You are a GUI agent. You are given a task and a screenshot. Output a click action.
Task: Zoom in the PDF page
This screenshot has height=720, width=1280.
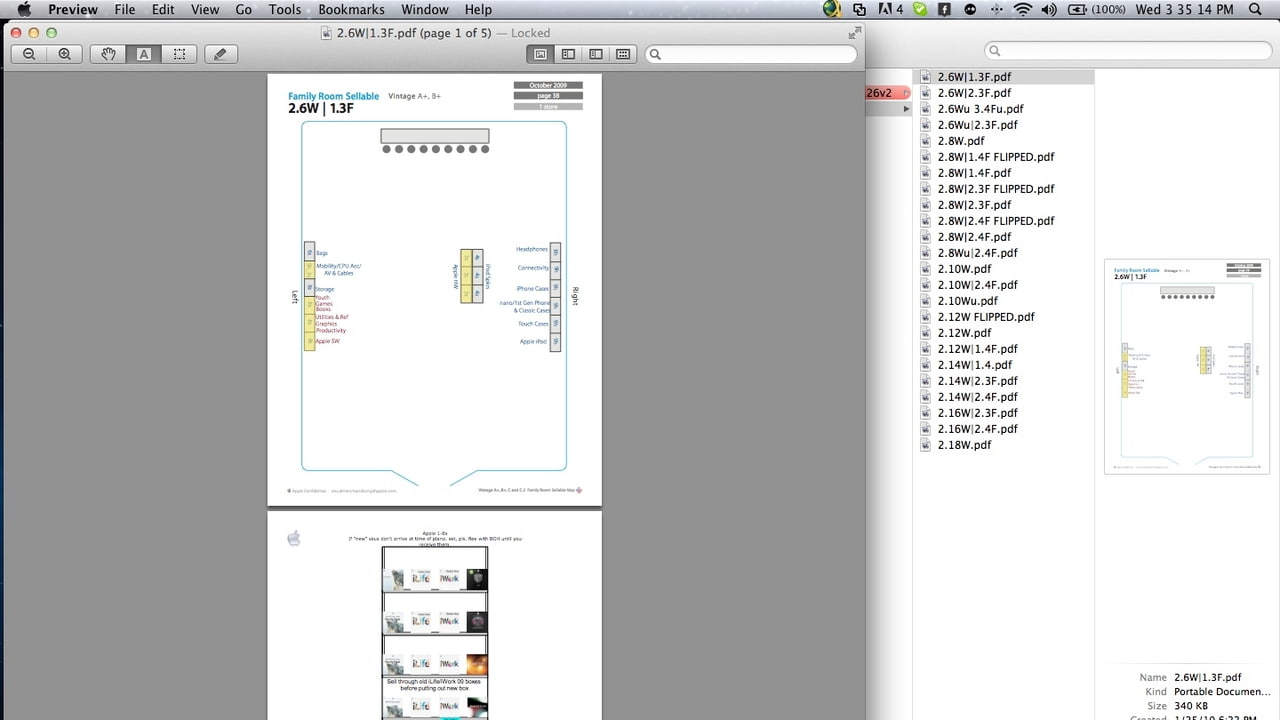tap(64, 54)
